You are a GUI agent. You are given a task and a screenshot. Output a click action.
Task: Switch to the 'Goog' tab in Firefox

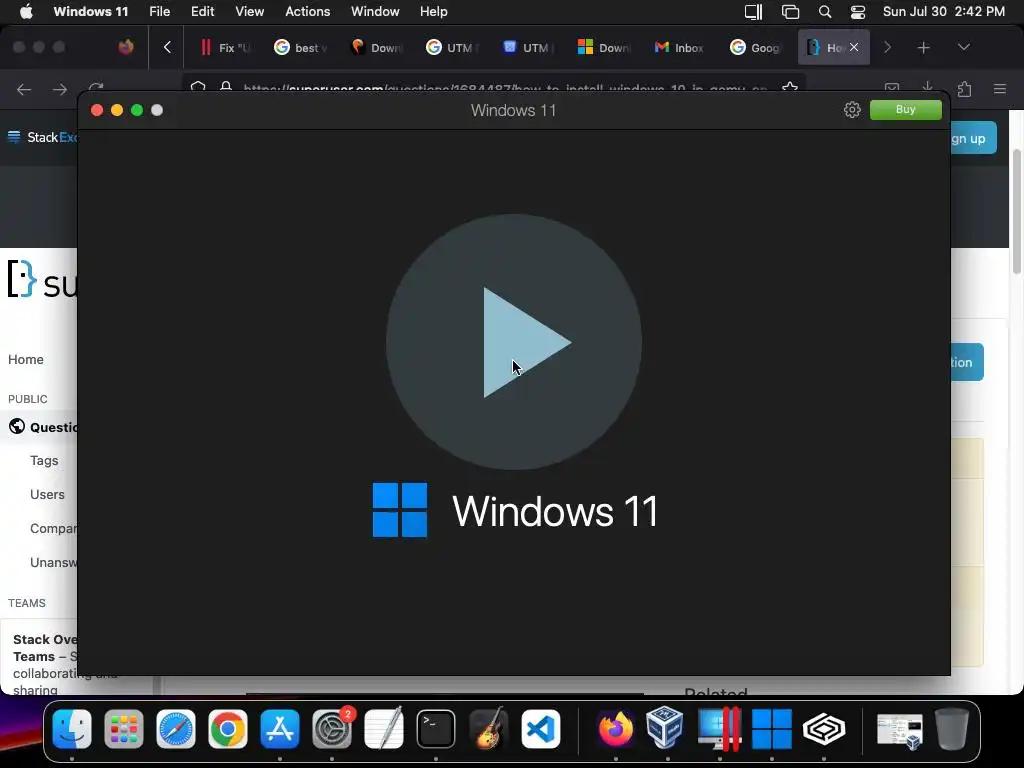[755, 48]
